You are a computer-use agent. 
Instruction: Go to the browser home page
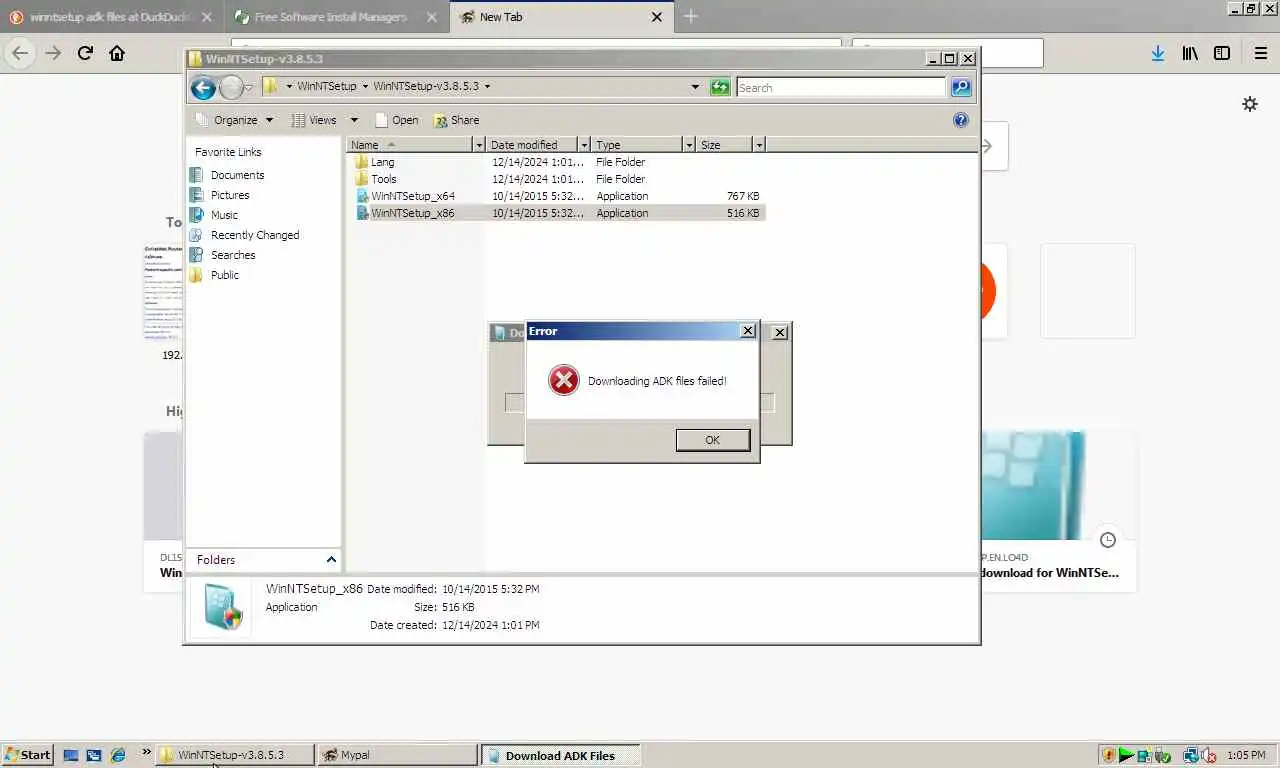pos(117,53)
